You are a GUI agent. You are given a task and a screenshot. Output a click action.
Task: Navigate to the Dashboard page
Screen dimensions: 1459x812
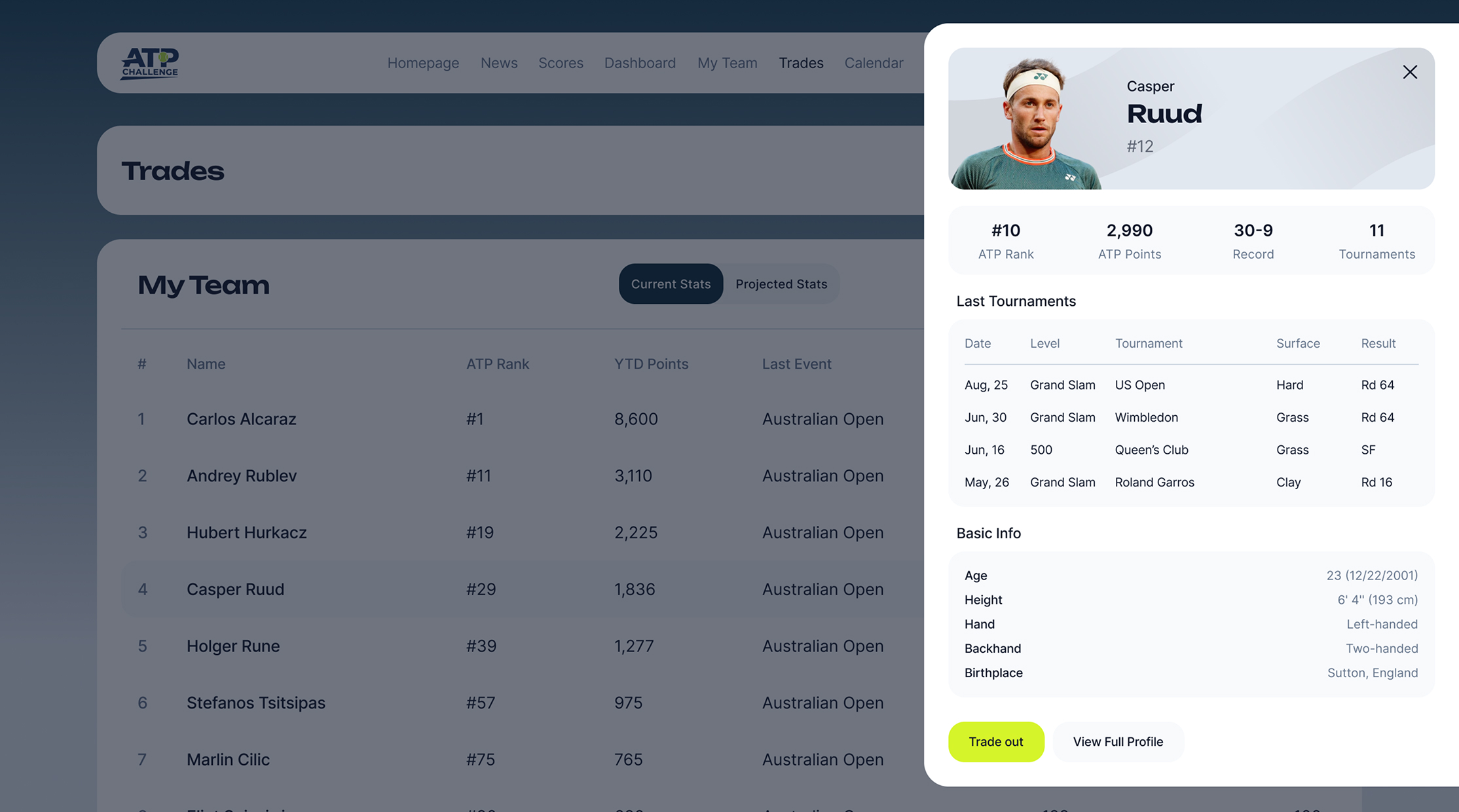pyautogui.click(x=640, y=63)
